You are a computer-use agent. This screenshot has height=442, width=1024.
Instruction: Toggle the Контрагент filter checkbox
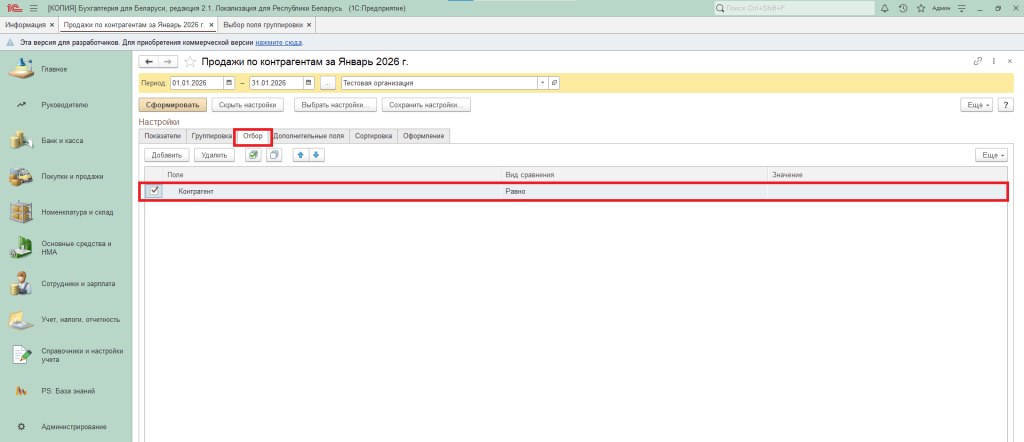154,190
